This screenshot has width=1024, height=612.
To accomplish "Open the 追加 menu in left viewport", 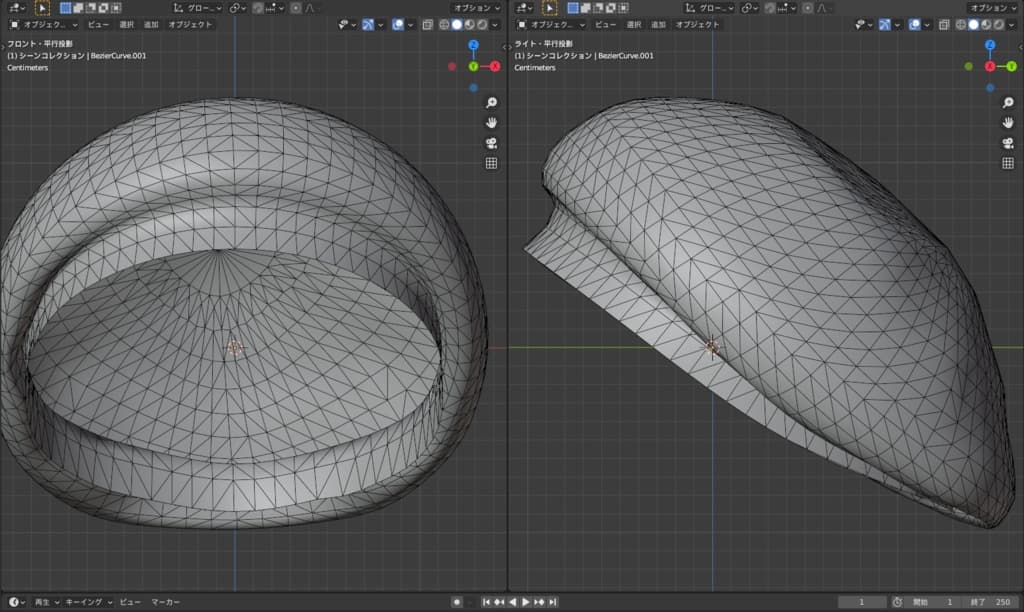I will [151, 24].
